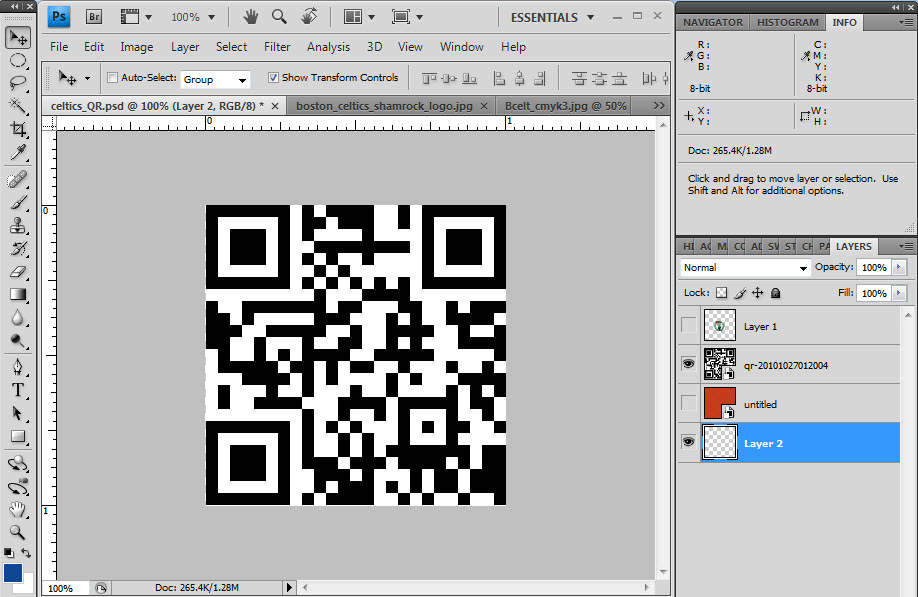Switch to the Navigator panel tab
The image size is (918, 597).
(713, 22)
